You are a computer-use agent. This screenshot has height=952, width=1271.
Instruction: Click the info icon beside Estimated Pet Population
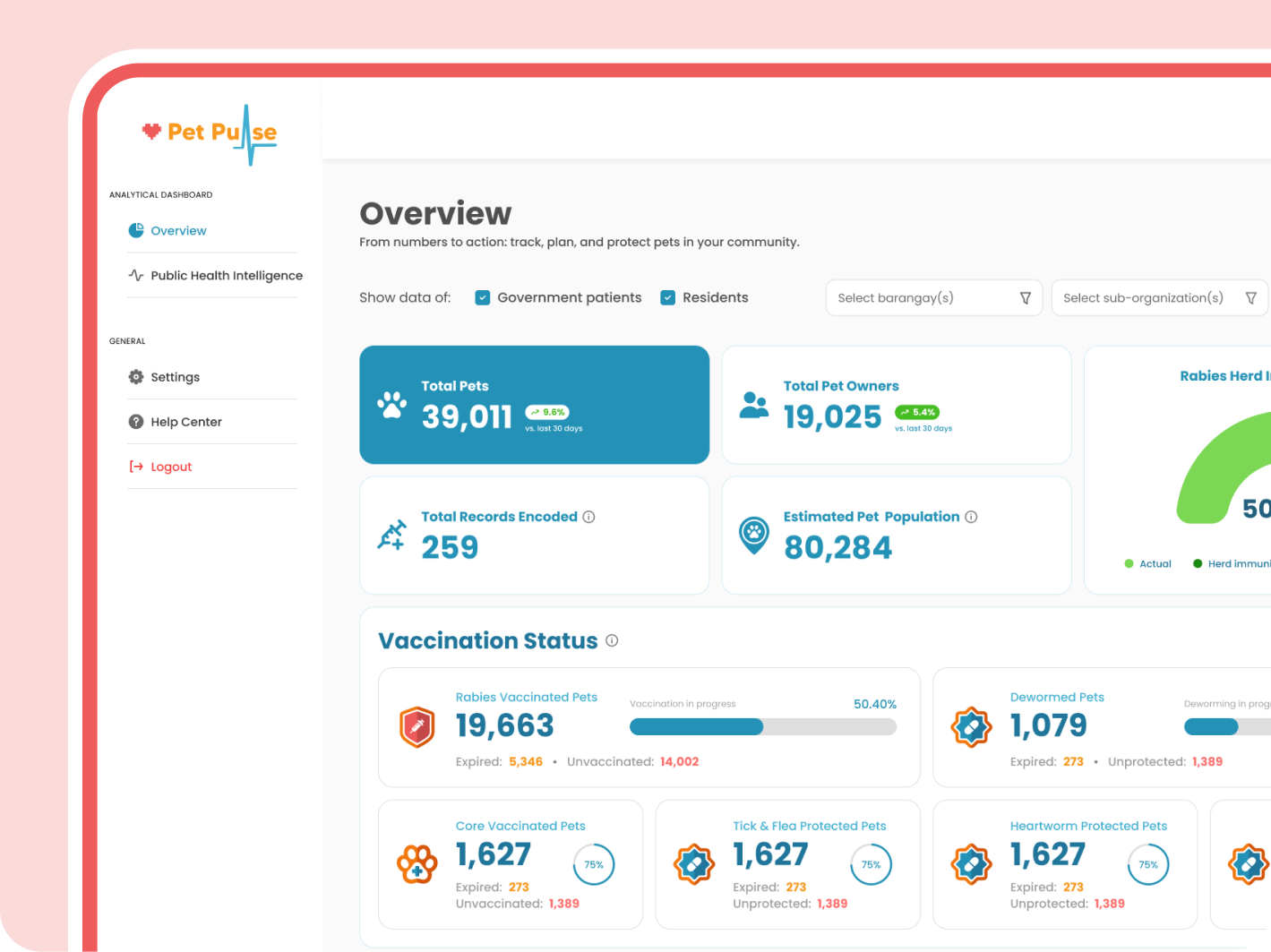971,517
